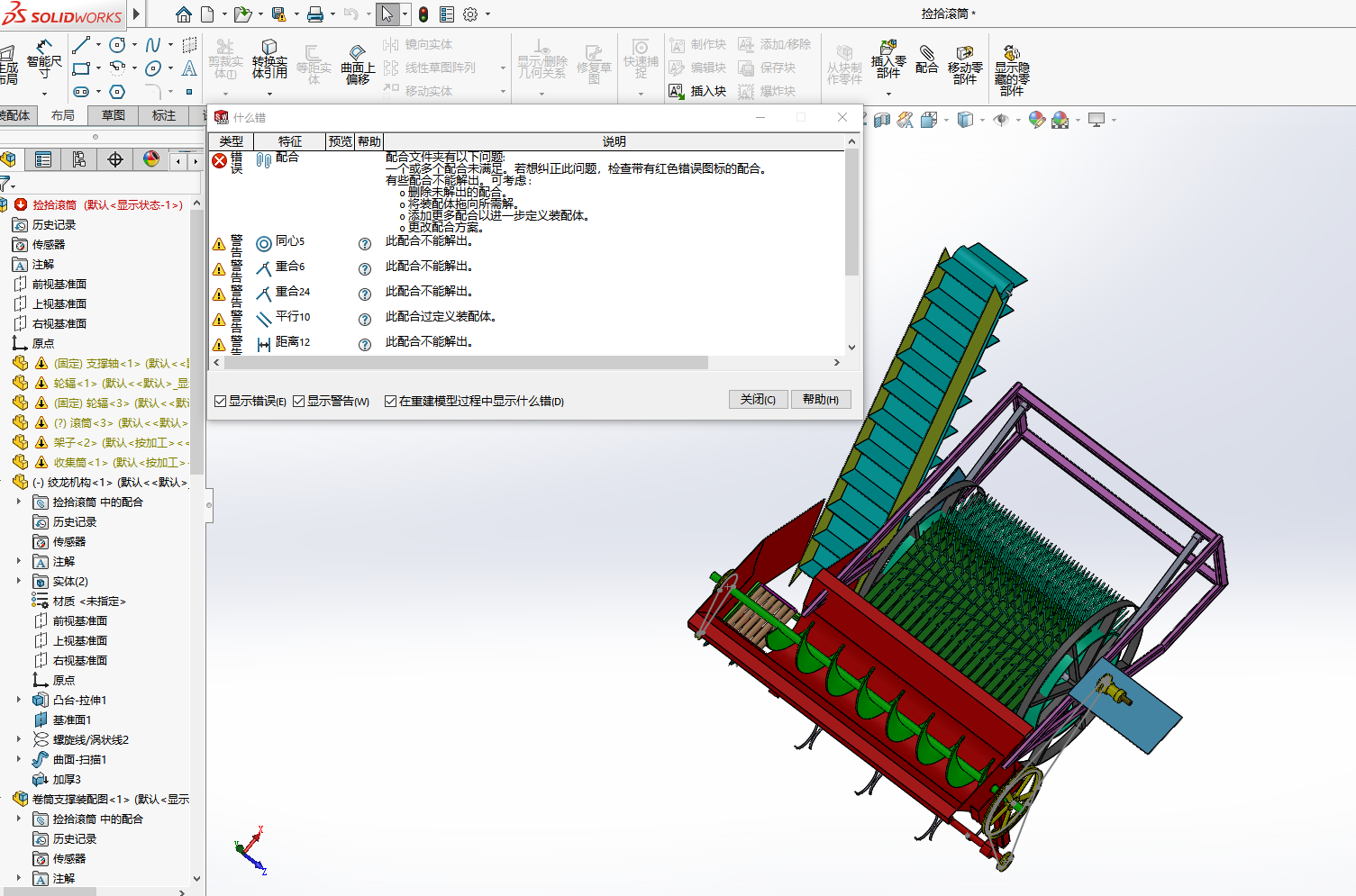This screenshot has width=1356, height=896.
Task: Switch to the 标注 tab
Action: coord(164,115)
